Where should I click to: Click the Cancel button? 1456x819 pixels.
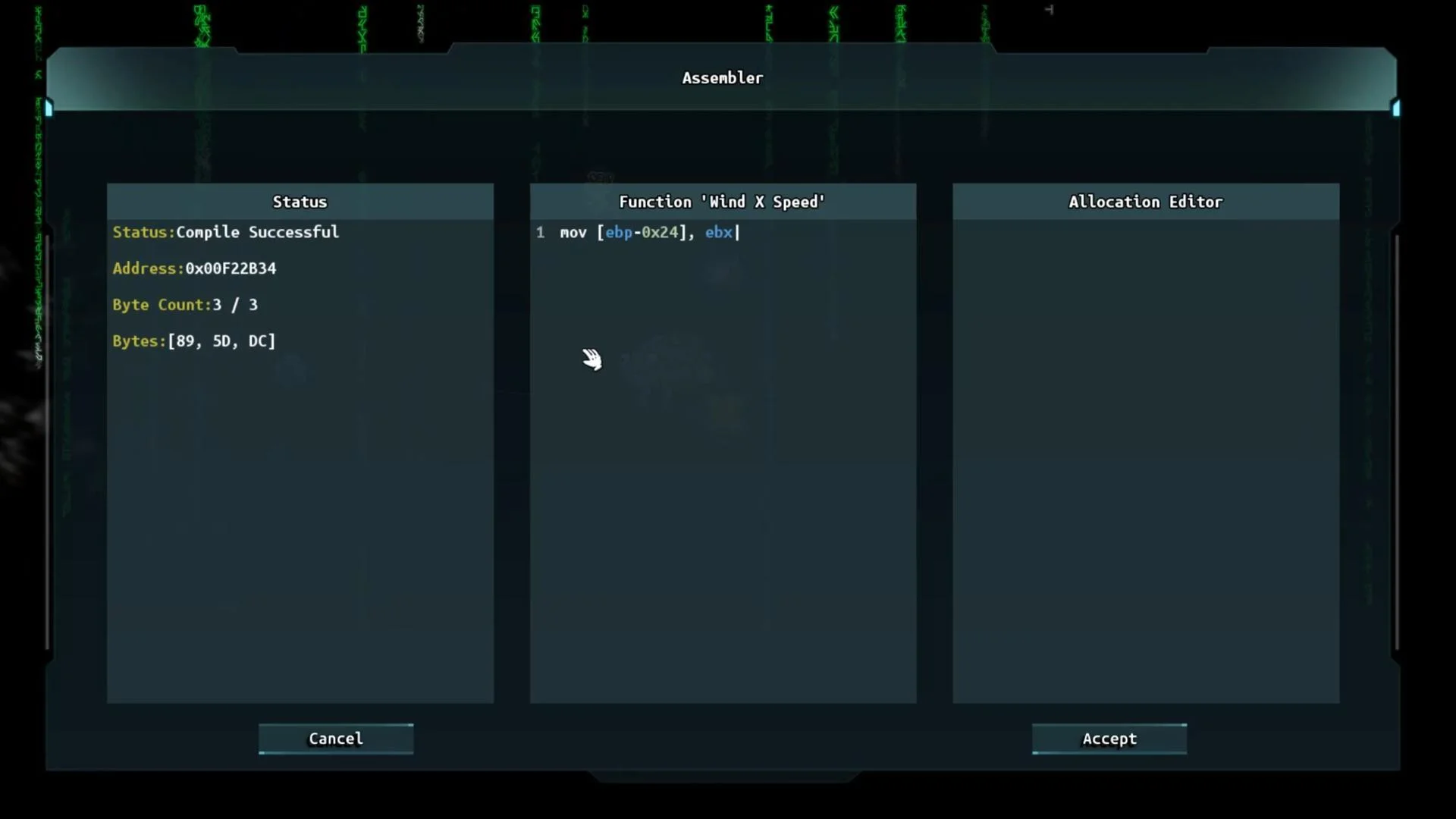(336, 739)
